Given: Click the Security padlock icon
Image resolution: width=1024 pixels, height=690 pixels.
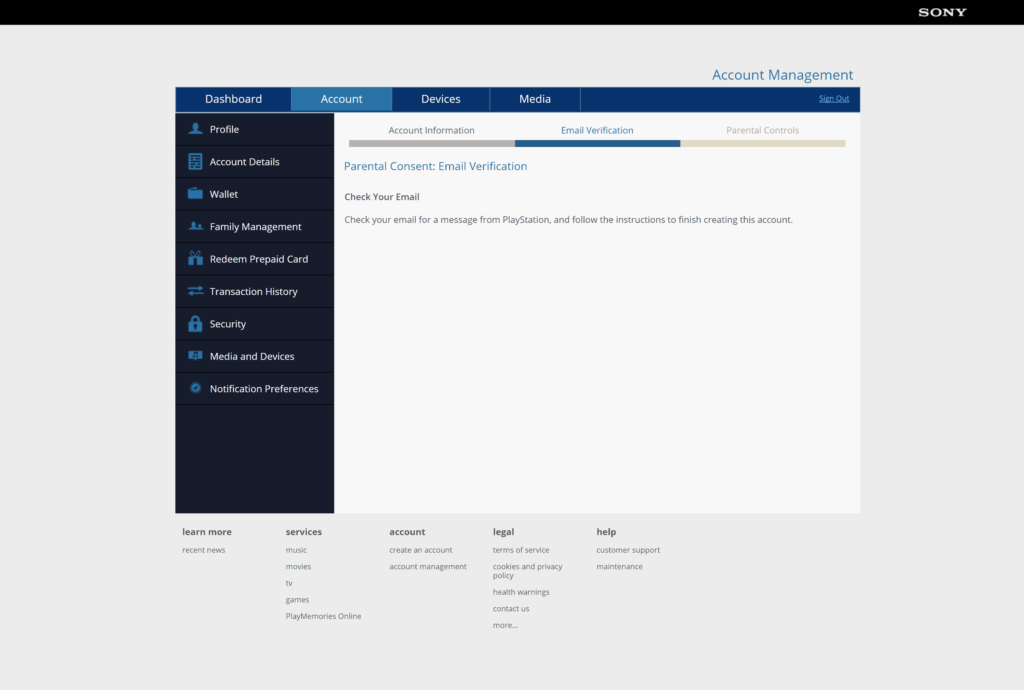Looking at the screenshot, I should 194,323.
